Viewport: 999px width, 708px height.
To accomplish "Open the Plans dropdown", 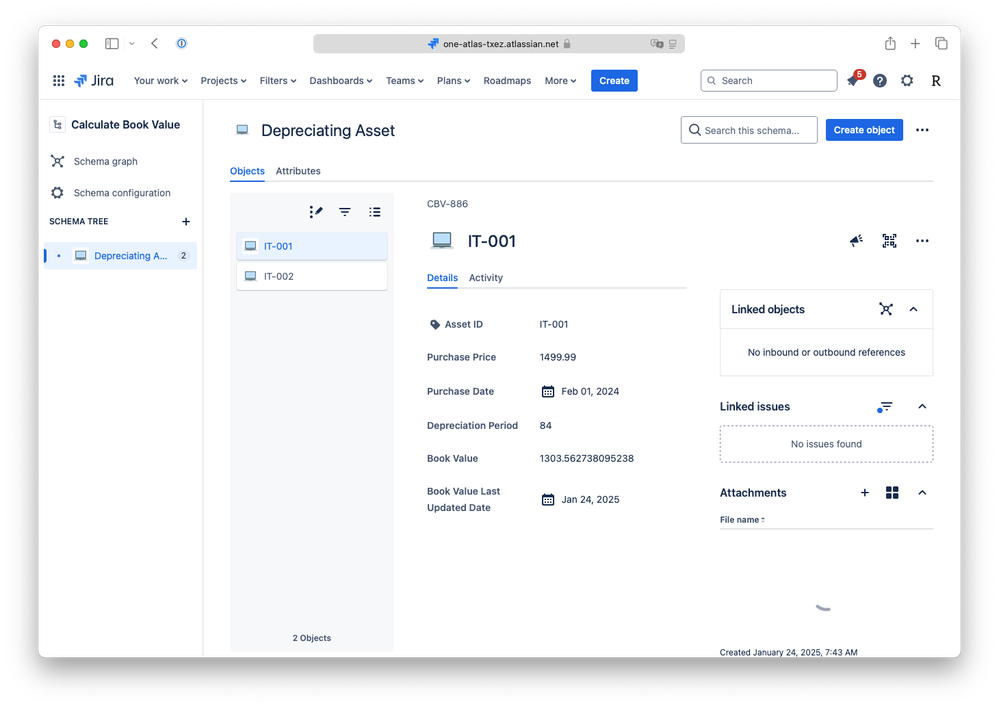I will 454,80.
